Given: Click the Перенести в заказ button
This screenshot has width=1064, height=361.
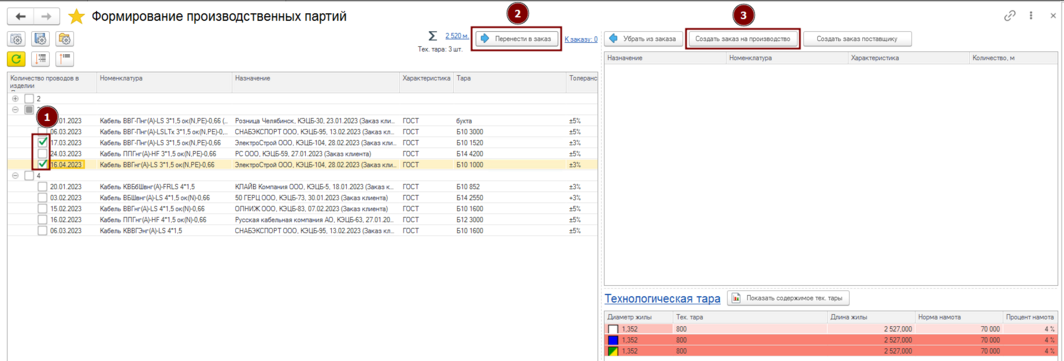Looking at the screenshot, I should coord(518,39).
